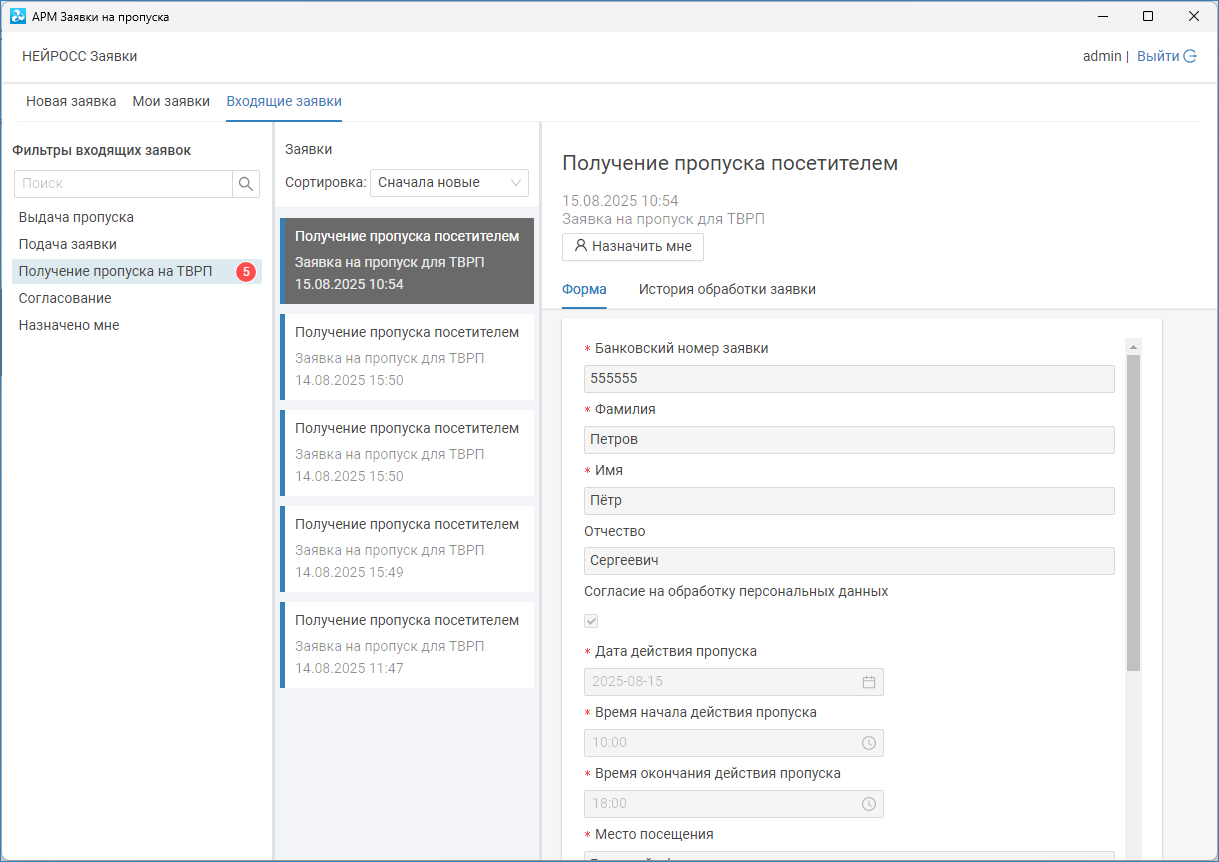Viewport: 1219px width, 862px height.
Task: Click the Поиск filter search field
Action: pos(123,183)
